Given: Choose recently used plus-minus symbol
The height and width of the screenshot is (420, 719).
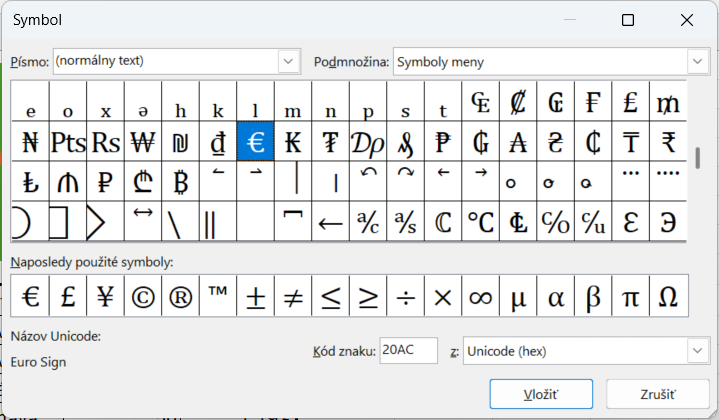Looking at the screenshot, I should point(255,296).
